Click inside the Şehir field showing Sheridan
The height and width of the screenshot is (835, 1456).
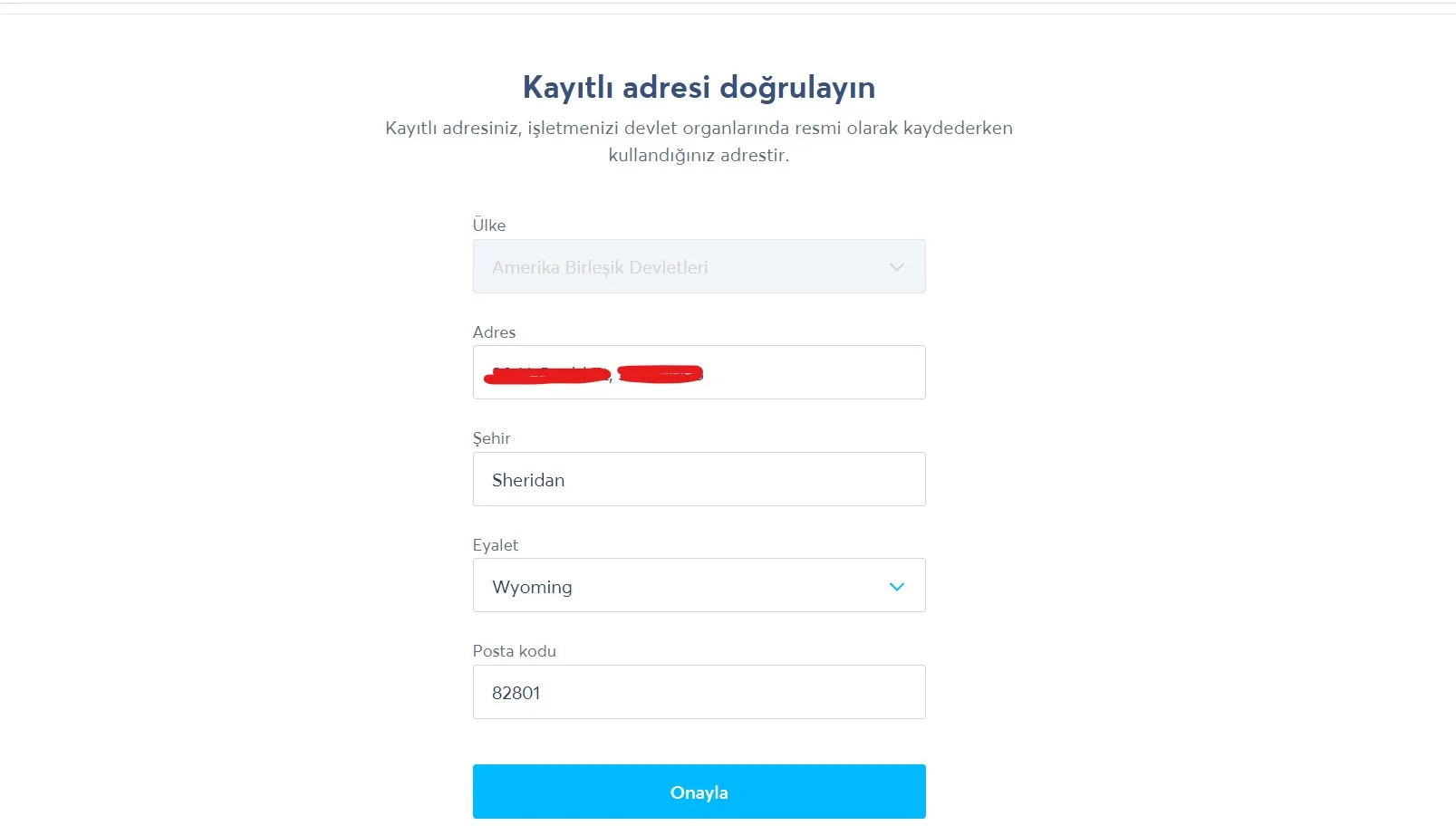point(698,479)
